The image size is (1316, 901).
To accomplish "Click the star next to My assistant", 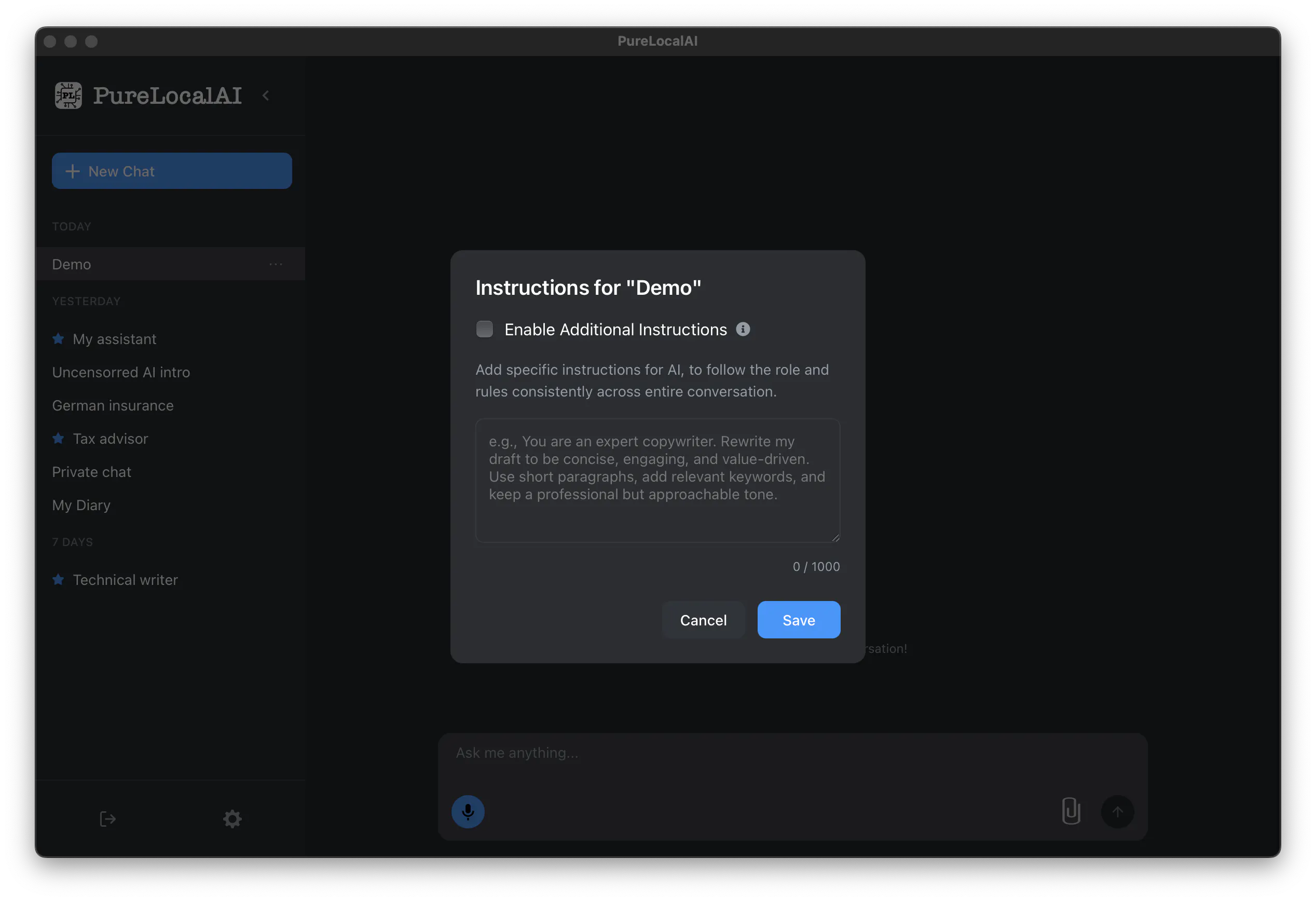I will [58, 339].
